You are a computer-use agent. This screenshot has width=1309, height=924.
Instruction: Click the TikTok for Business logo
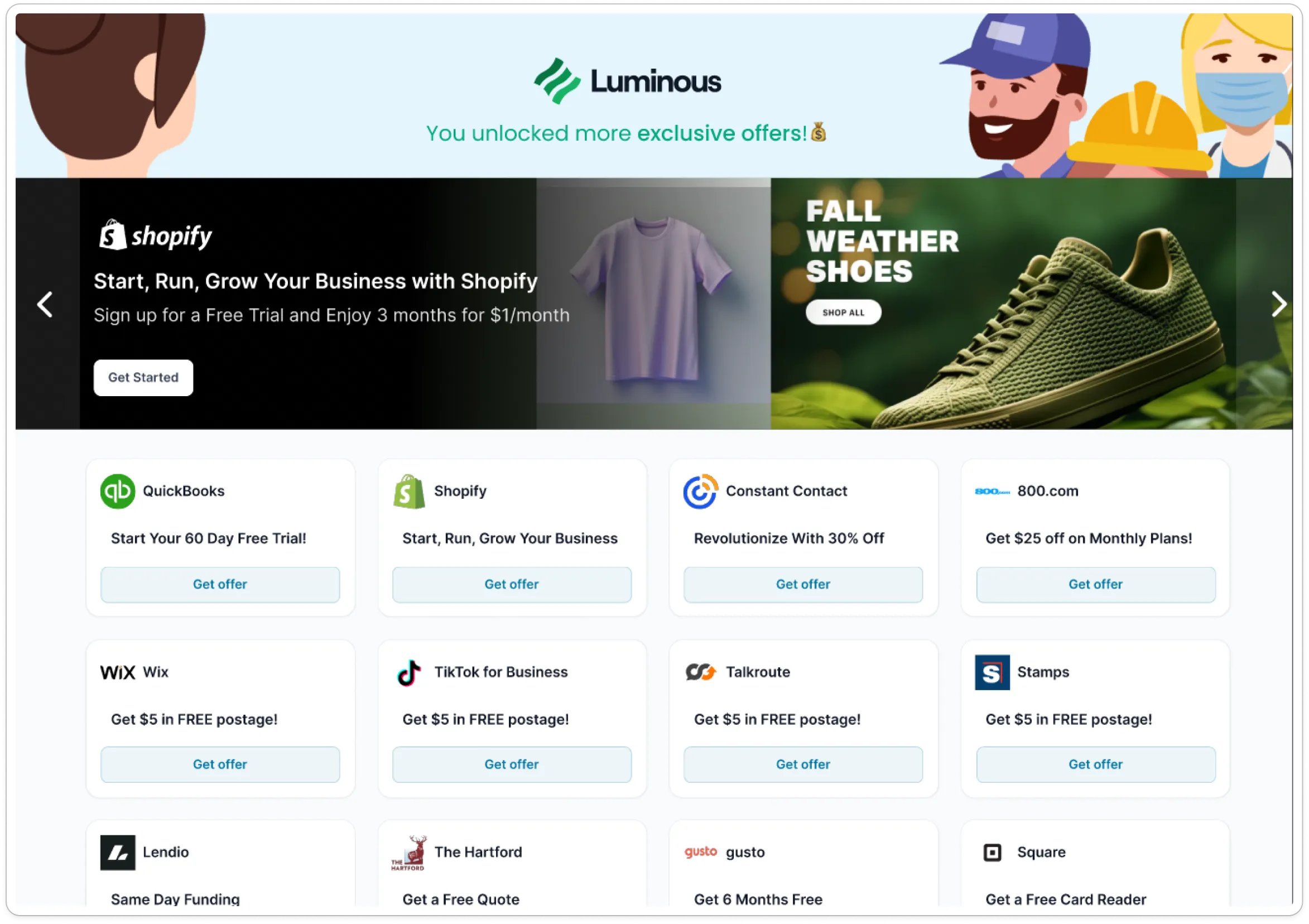(x=410, y=672)
